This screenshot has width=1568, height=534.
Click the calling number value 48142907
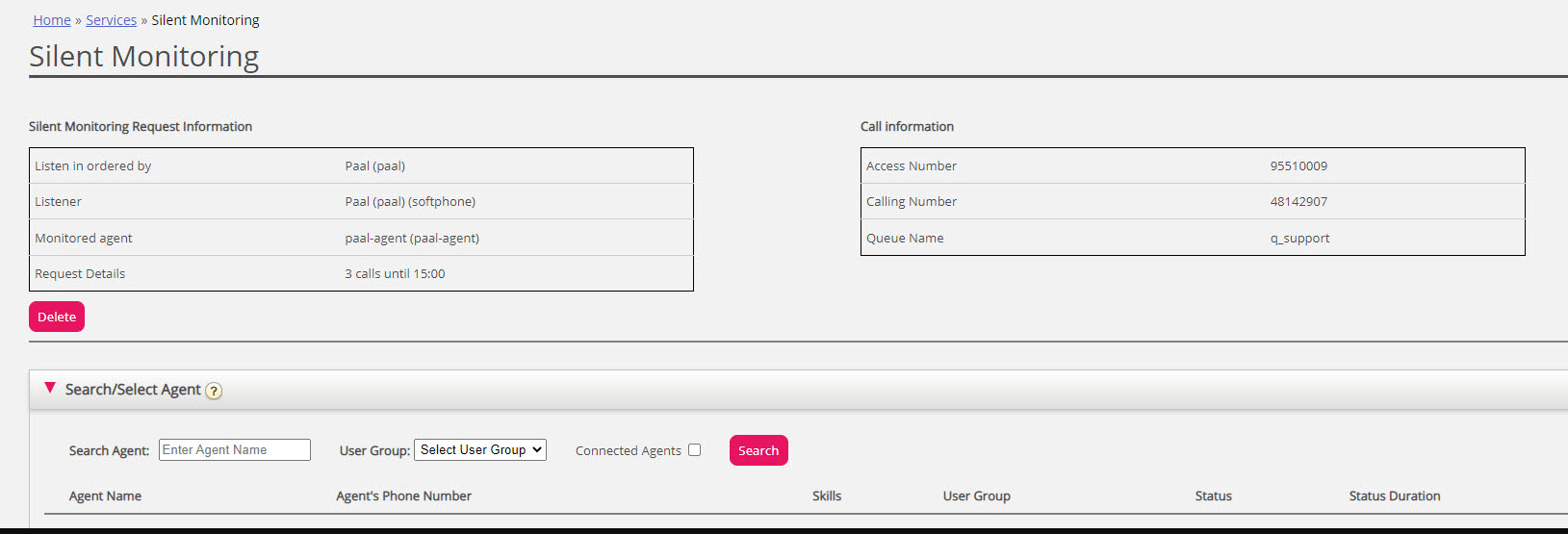pyautogui.click(x=1298, y=201)
